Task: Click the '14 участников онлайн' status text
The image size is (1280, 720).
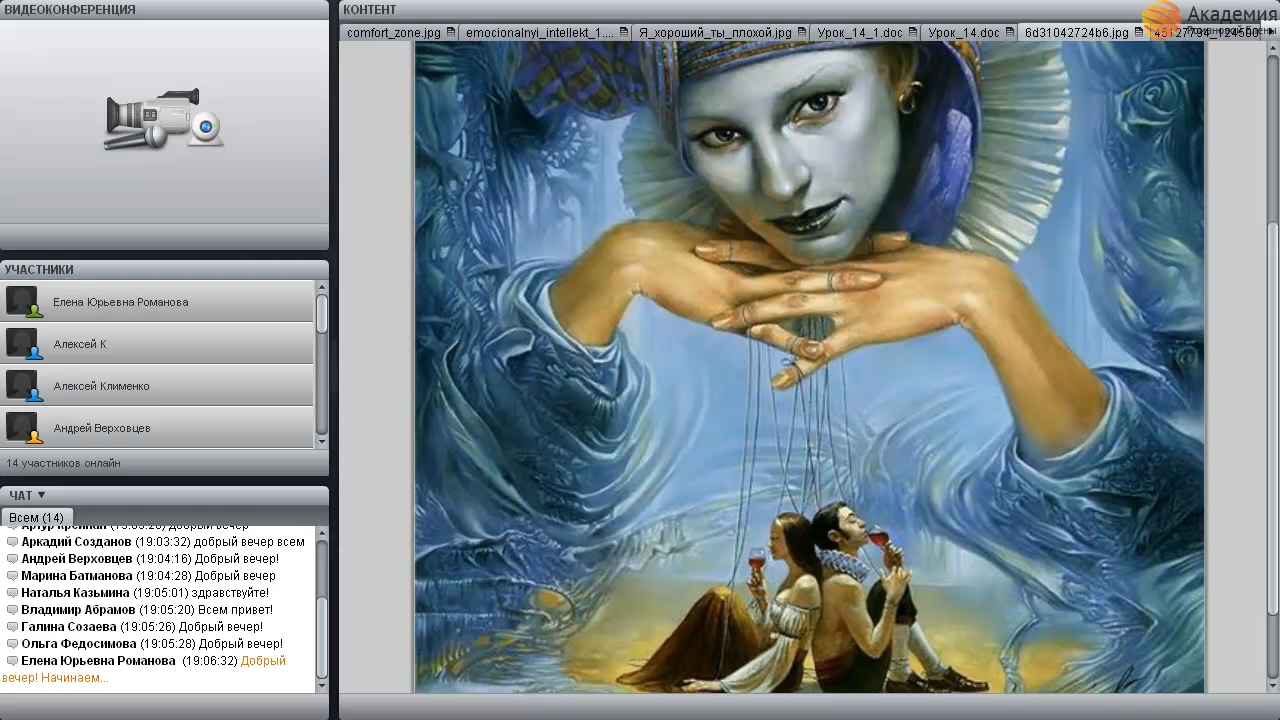Action: 63,463
